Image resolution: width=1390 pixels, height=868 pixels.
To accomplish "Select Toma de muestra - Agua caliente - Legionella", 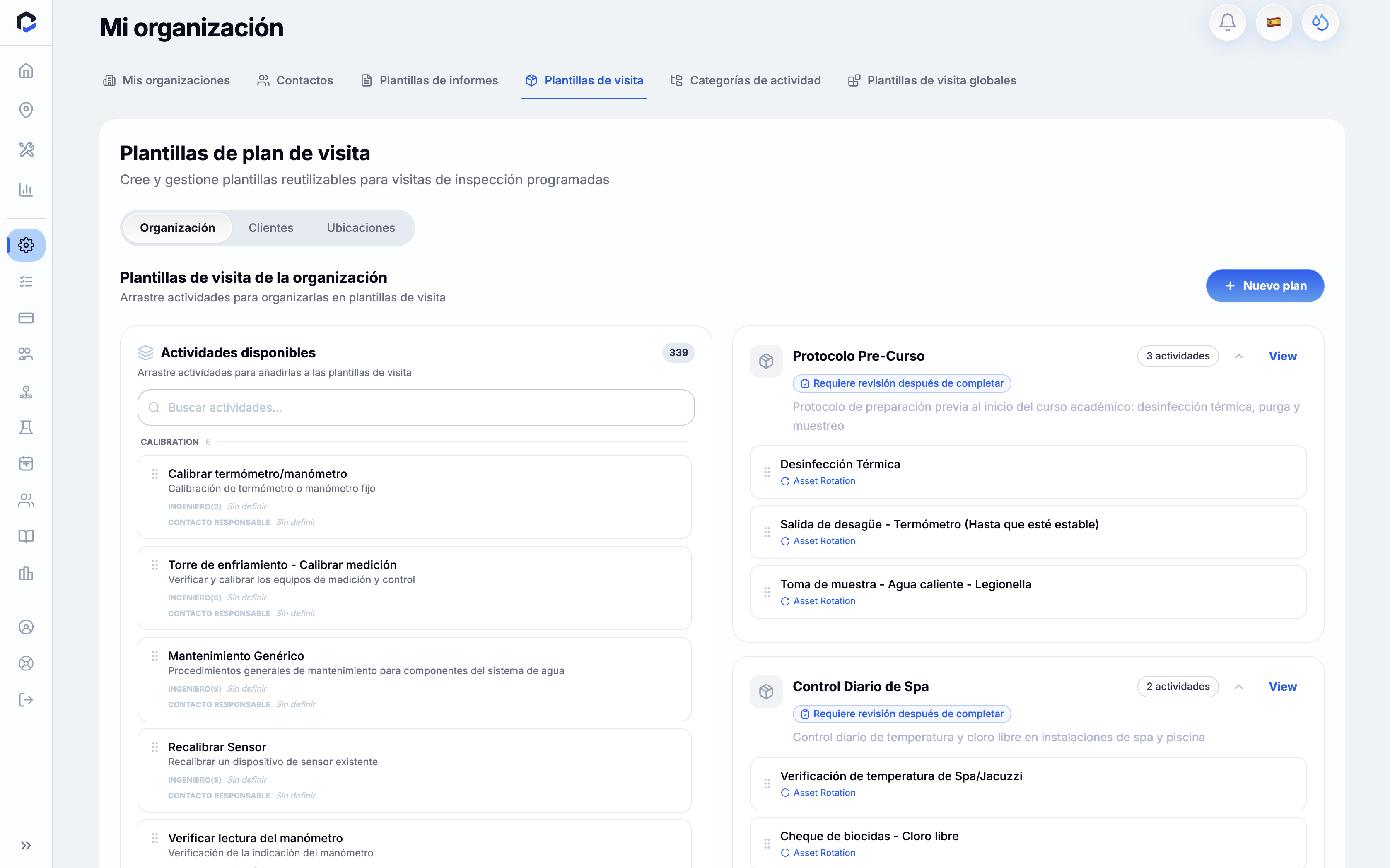I will tap(1028, 593).
